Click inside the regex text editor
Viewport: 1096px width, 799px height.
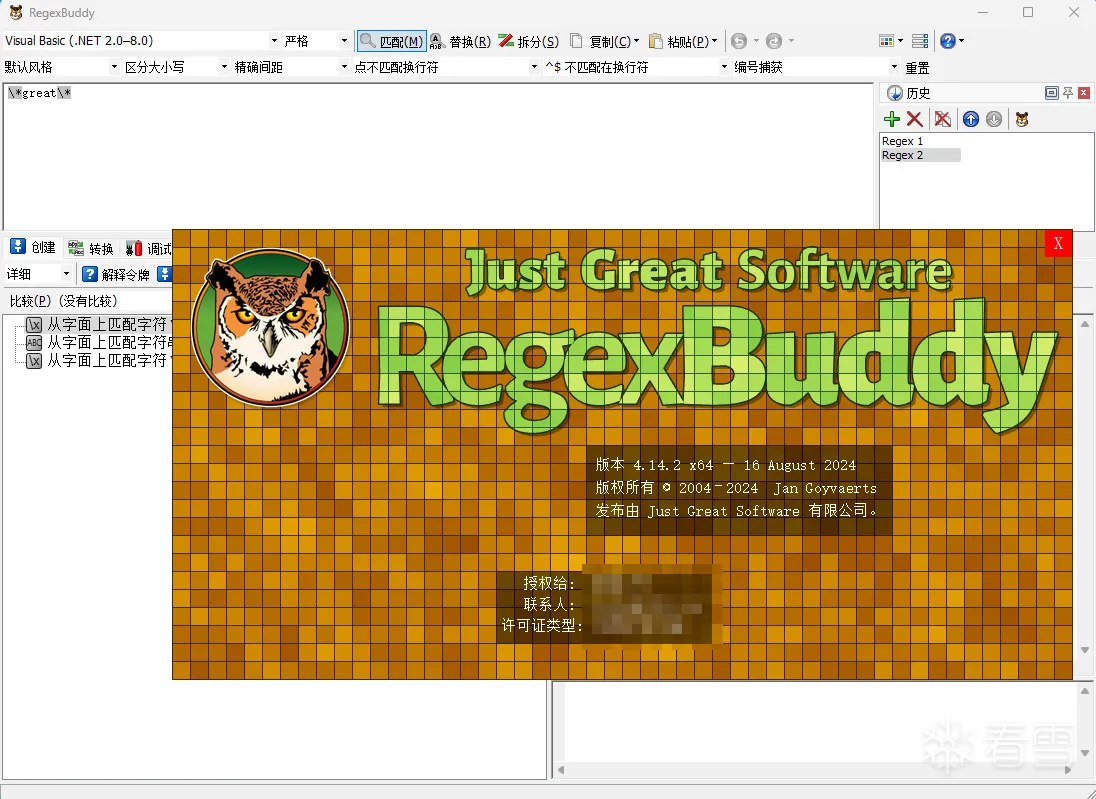click(438, 155)
